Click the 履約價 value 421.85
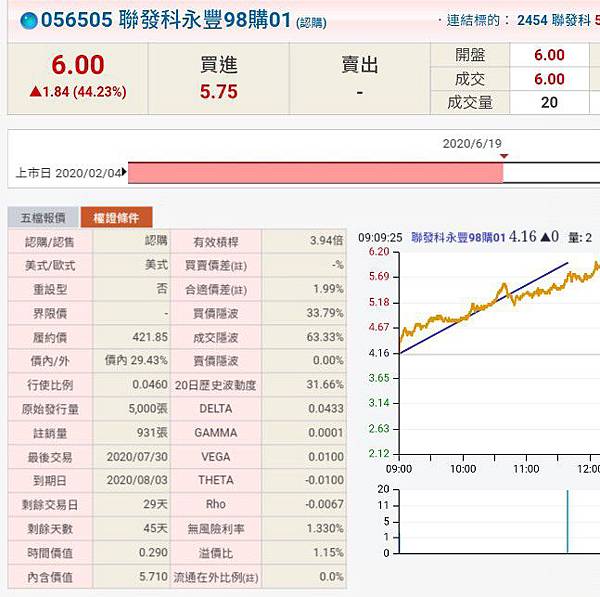This screenshot has width=600, height=597. coord(150,337)
